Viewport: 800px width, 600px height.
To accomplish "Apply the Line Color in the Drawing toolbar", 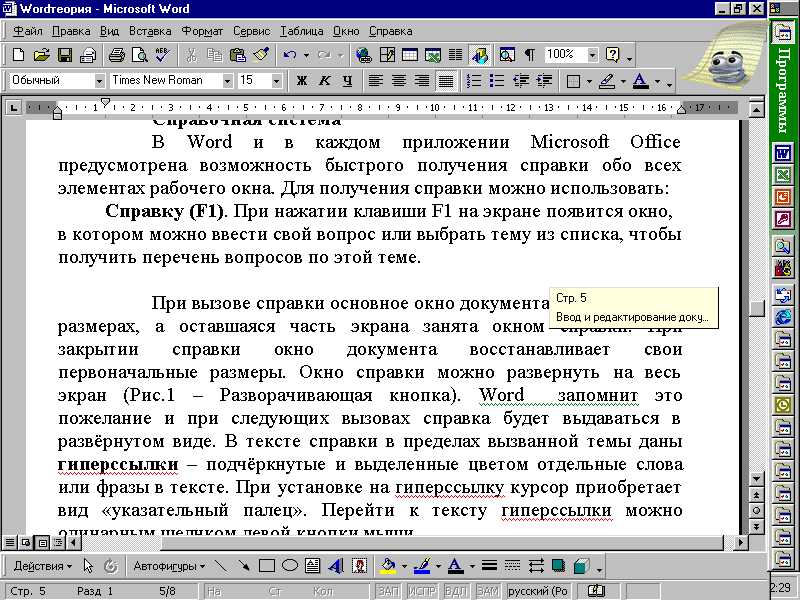I will click(422, 565).
